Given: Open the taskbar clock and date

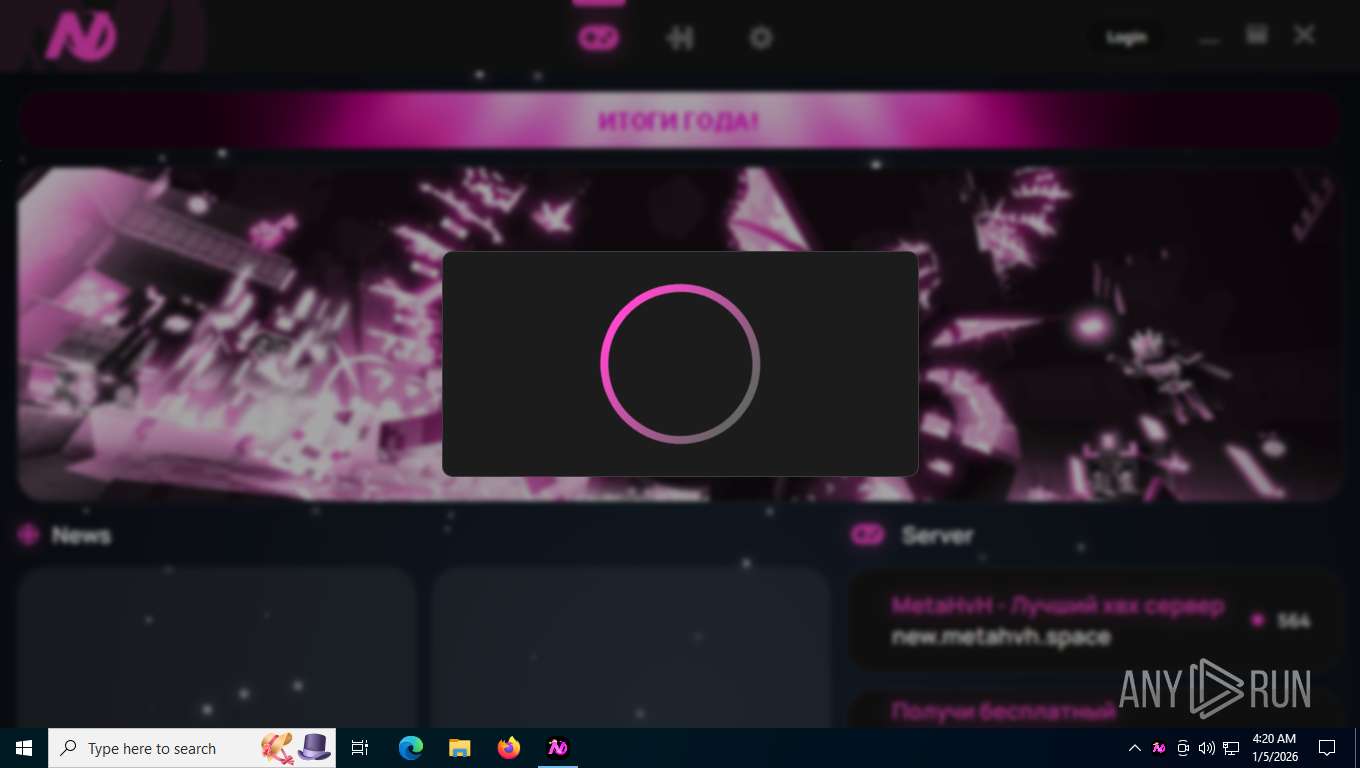Looking at the screenshot, I should click(x=1274, y=748).
